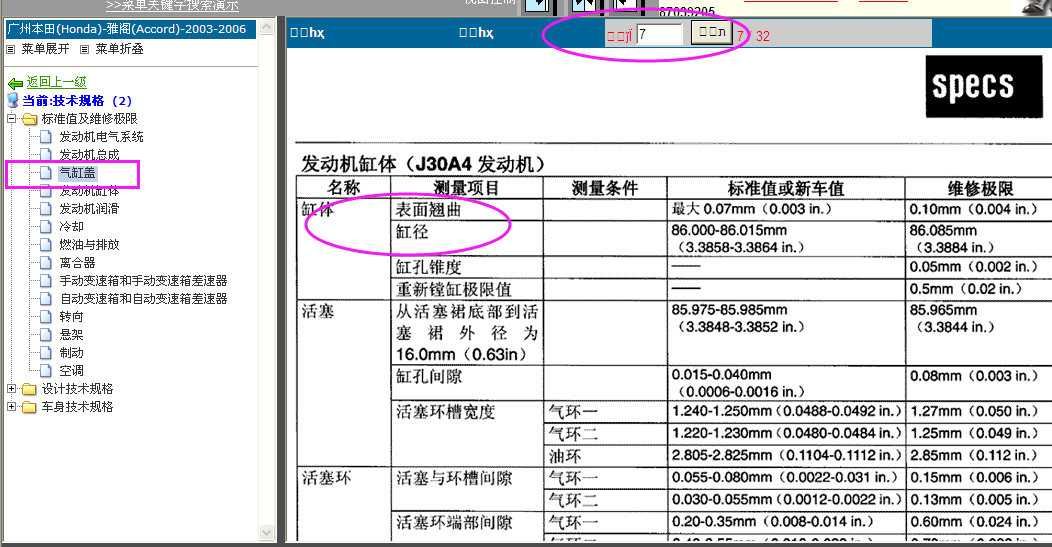
Task: Open the document icon beside 发动机电气系统
Action: pos(46,137)
